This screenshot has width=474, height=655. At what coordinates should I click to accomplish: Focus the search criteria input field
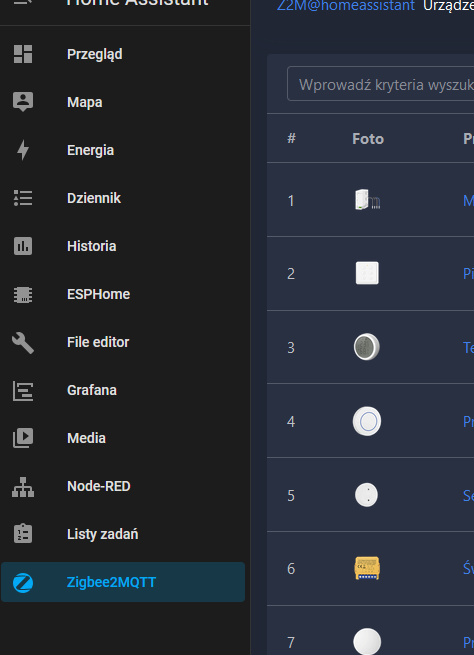(380, 84)
